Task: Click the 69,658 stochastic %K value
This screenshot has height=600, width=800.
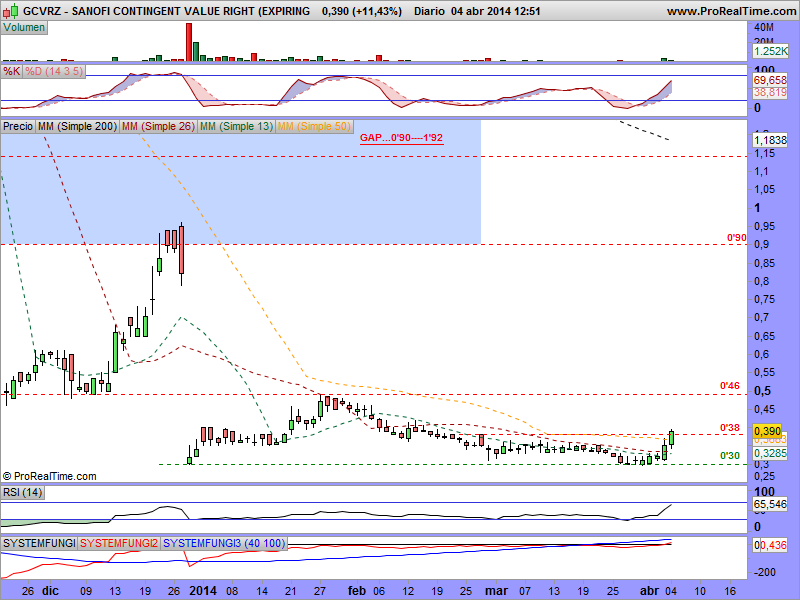Action: click(x=770, y=81)
